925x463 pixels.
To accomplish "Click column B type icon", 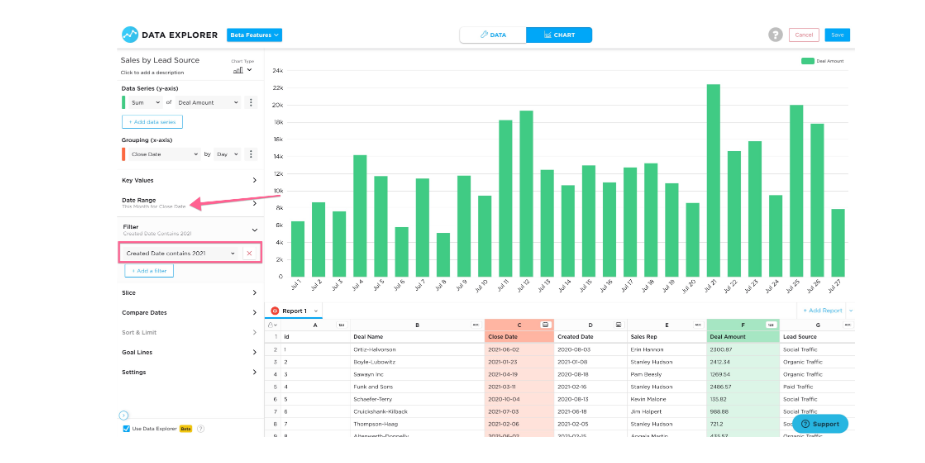I will click(475, 324).
